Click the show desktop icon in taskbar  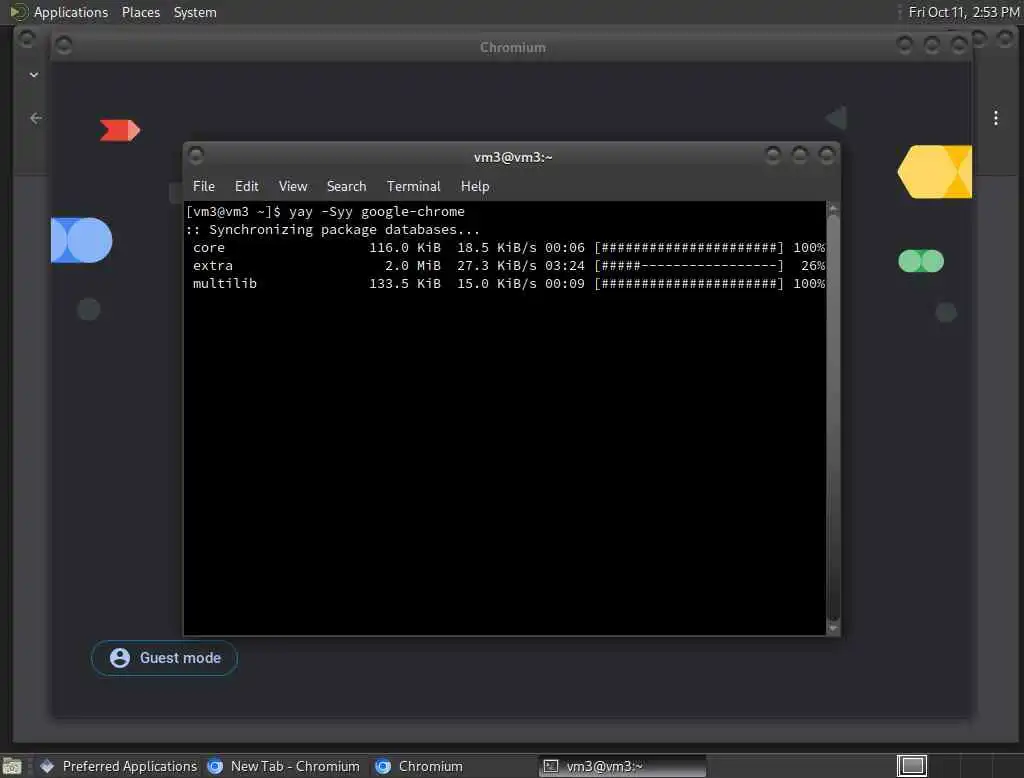pos(12,766)
